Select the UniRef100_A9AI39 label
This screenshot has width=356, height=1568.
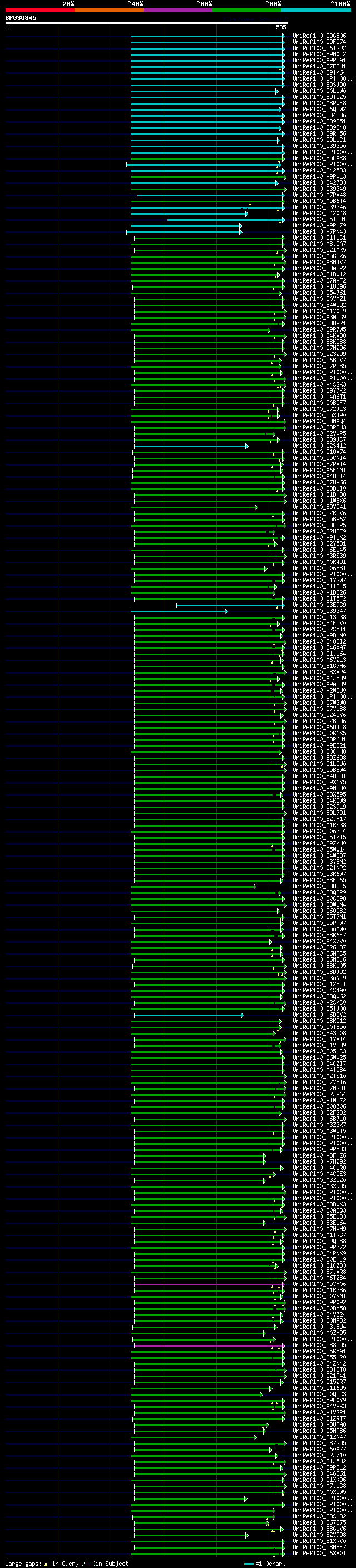click(319, 684)
